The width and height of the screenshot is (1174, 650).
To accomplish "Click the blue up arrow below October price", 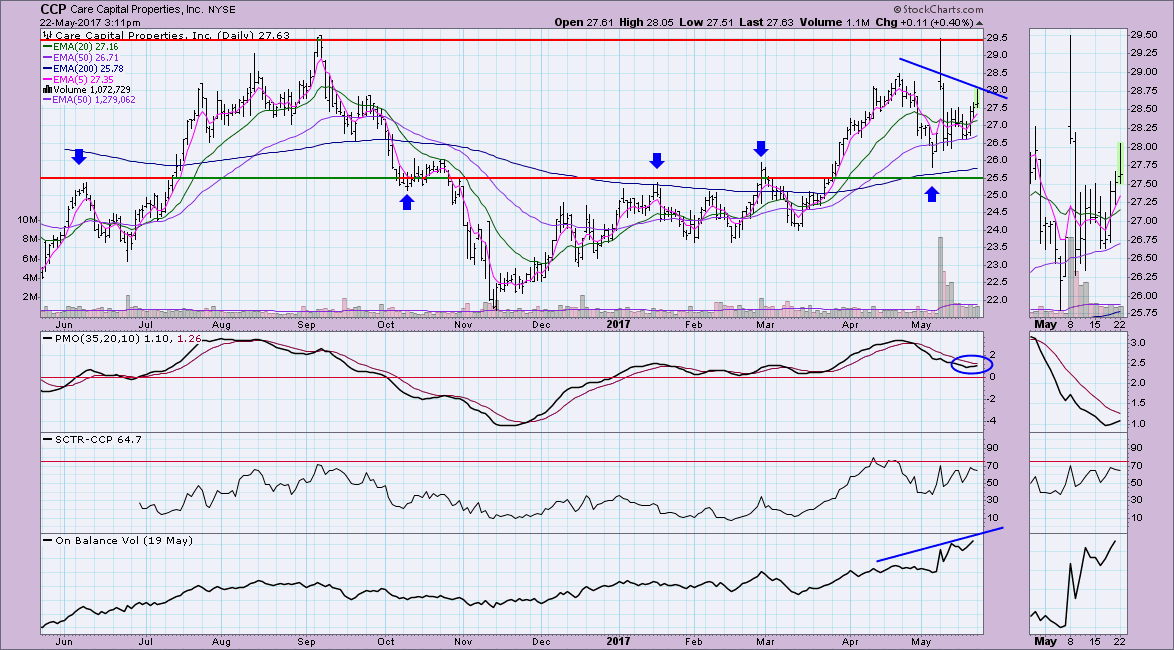I will click(x=407, y=201).
